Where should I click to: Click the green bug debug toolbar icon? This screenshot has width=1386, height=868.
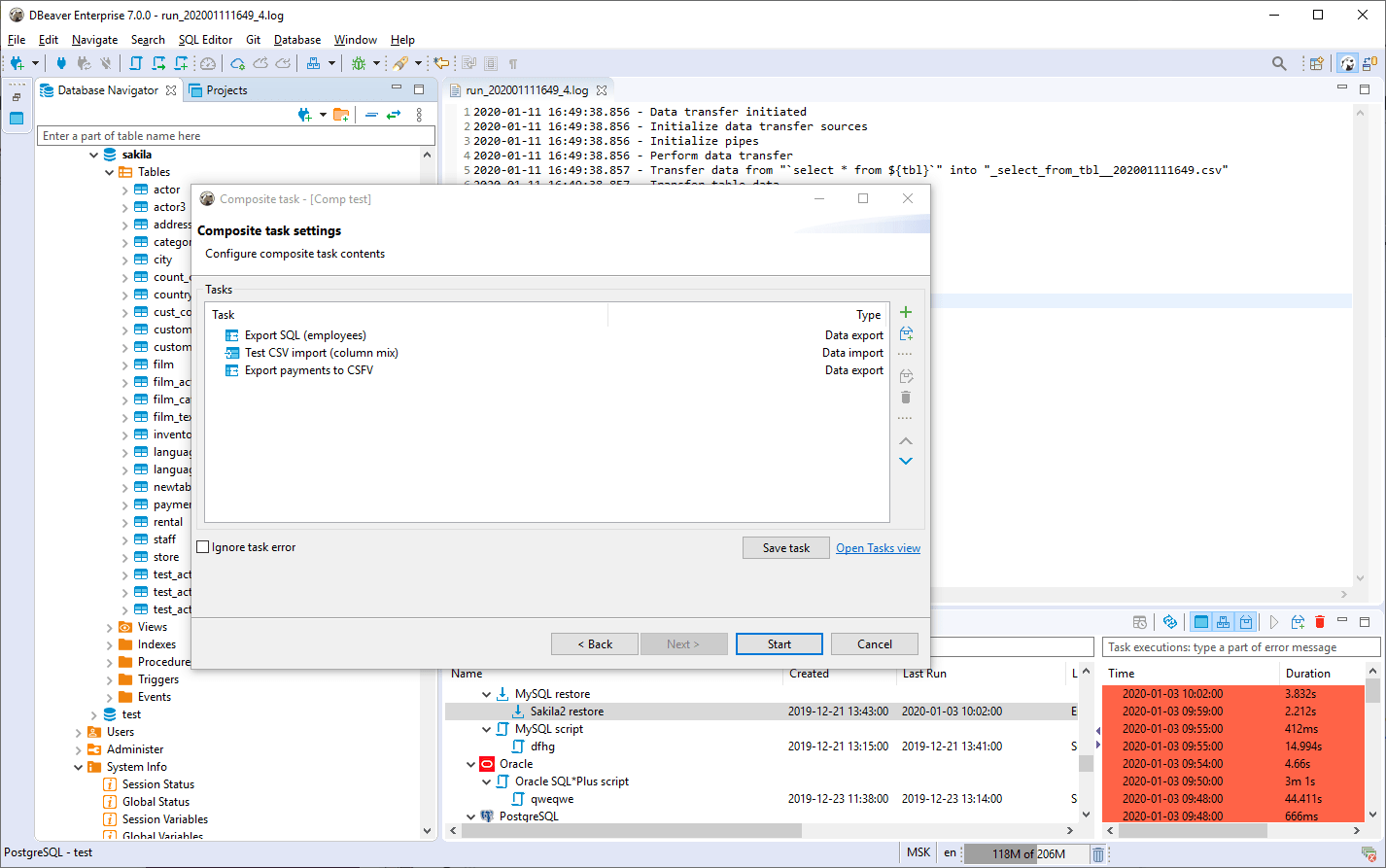359,63
